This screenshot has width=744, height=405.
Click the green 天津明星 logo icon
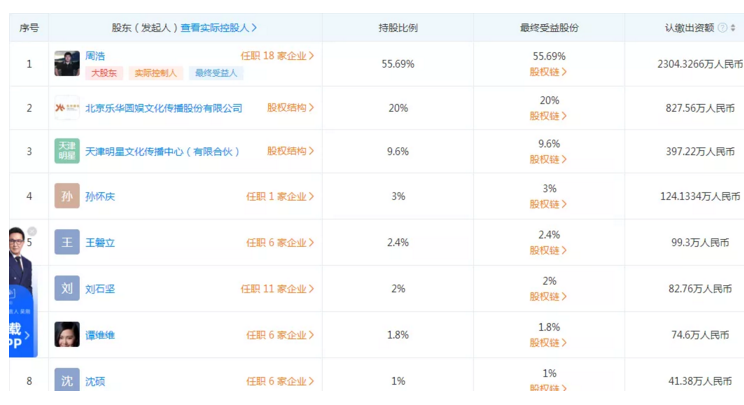(67, 151)
